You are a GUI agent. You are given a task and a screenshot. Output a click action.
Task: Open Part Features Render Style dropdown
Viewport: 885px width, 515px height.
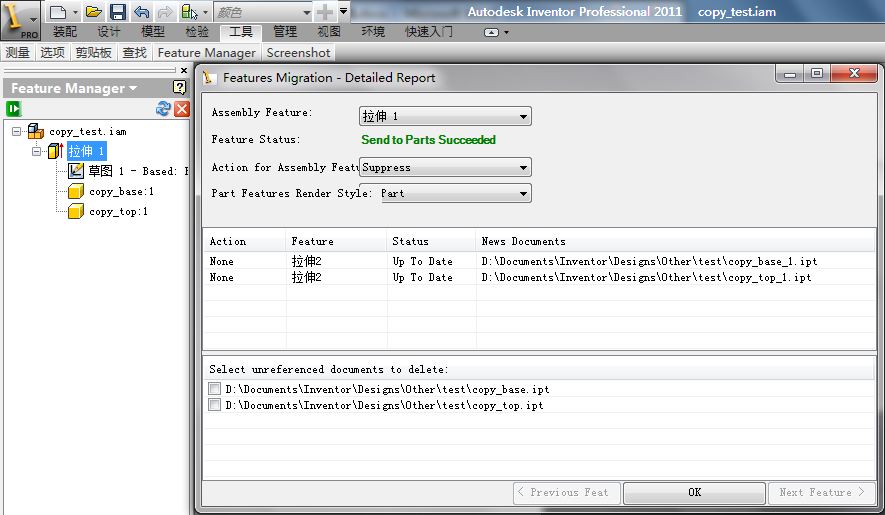(x=445, y=193)
